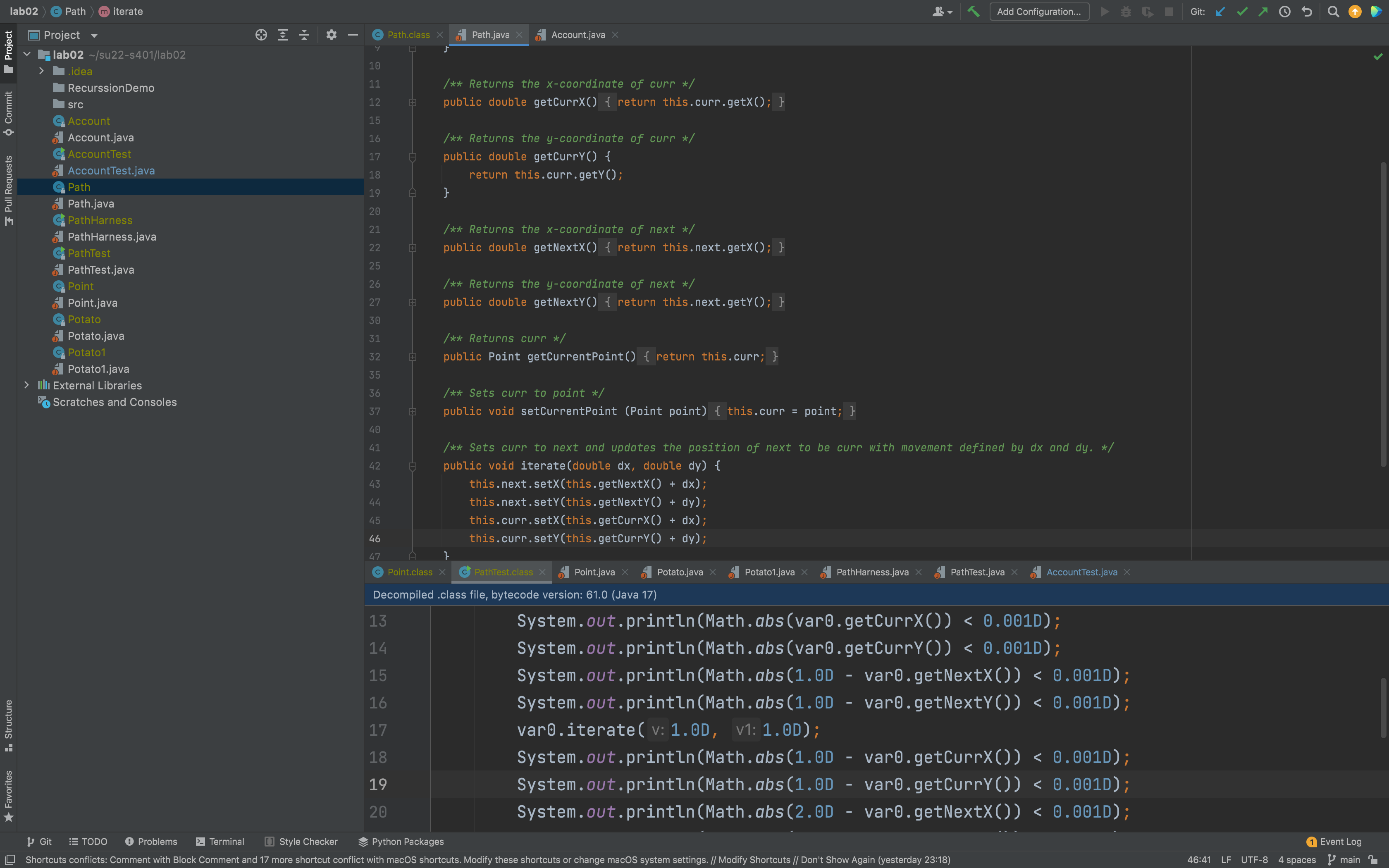Click the lower editor vertical scrollbar

click(1383, 707)
